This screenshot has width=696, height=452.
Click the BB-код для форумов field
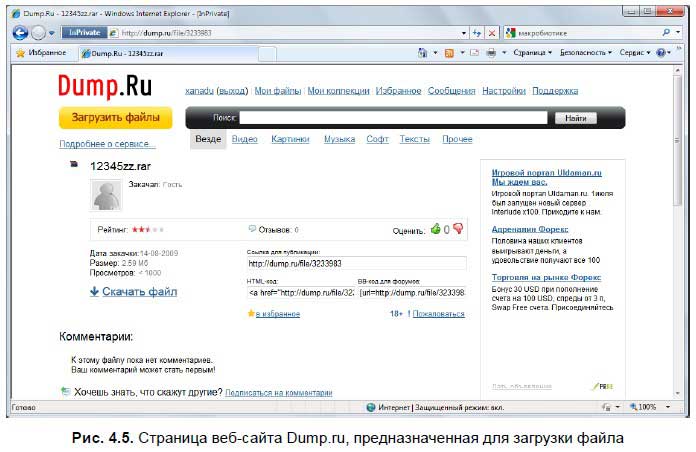(412, 293)
